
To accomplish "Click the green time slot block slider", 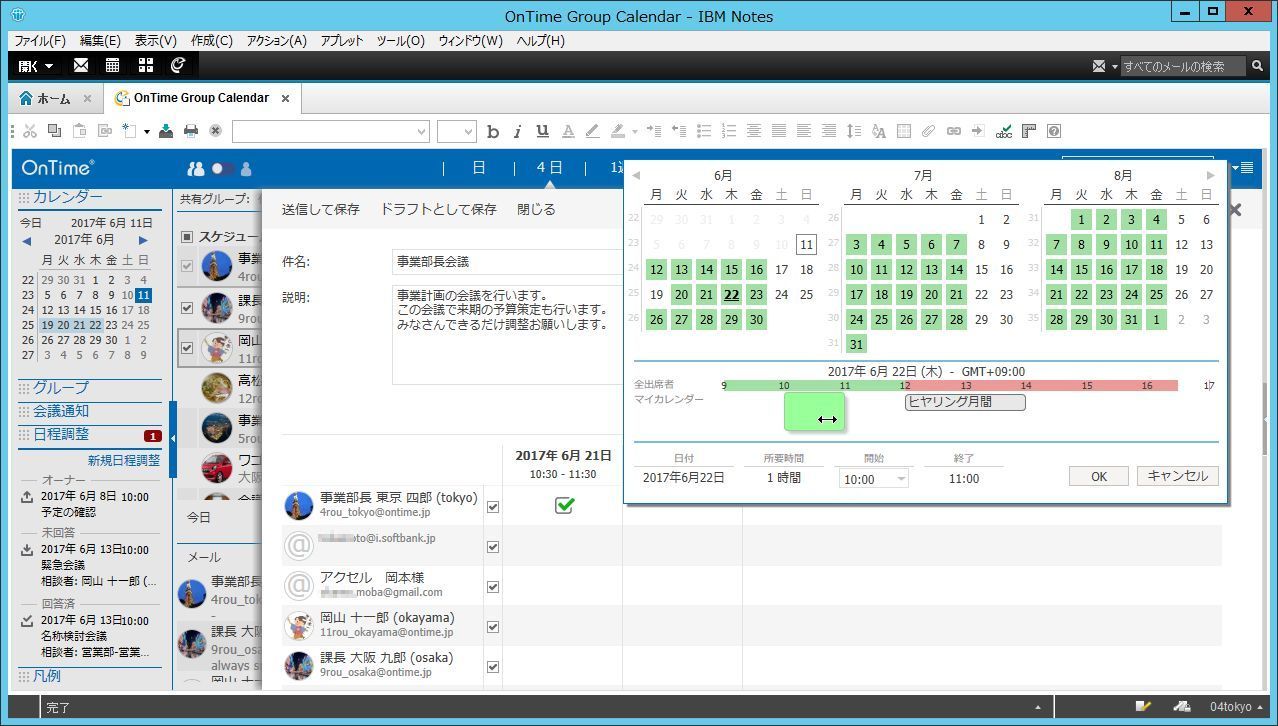I will (x=814, y=411).
